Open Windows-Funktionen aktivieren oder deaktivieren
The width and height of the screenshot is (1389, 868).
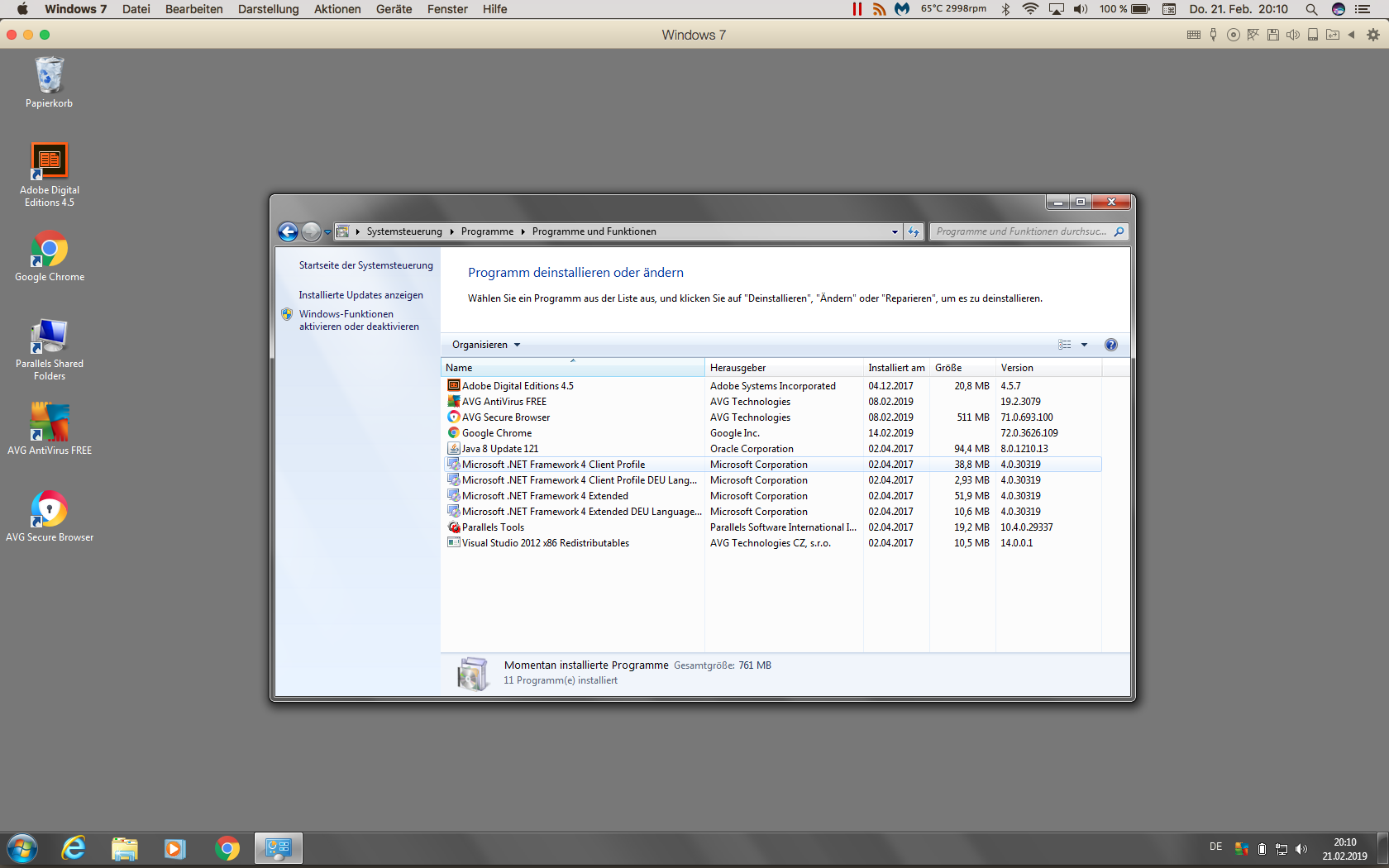point(359,321)
